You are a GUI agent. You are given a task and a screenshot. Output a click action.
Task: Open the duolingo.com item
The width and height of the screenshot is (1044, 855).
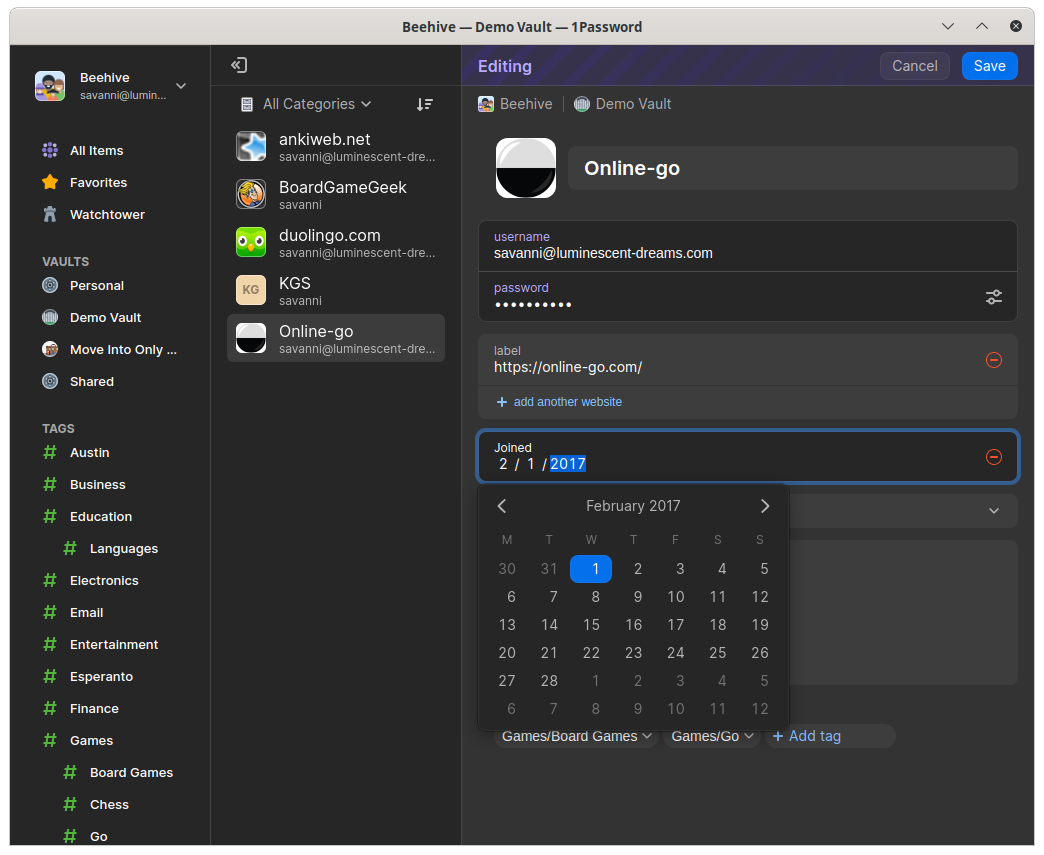(336, 242)
